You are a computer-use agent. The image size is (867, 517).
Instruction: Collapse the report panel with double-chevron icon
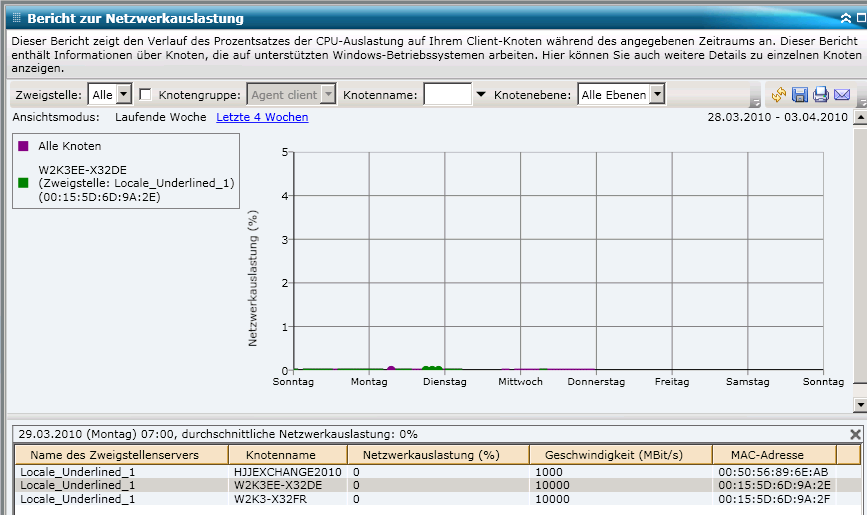pos(846,18)
